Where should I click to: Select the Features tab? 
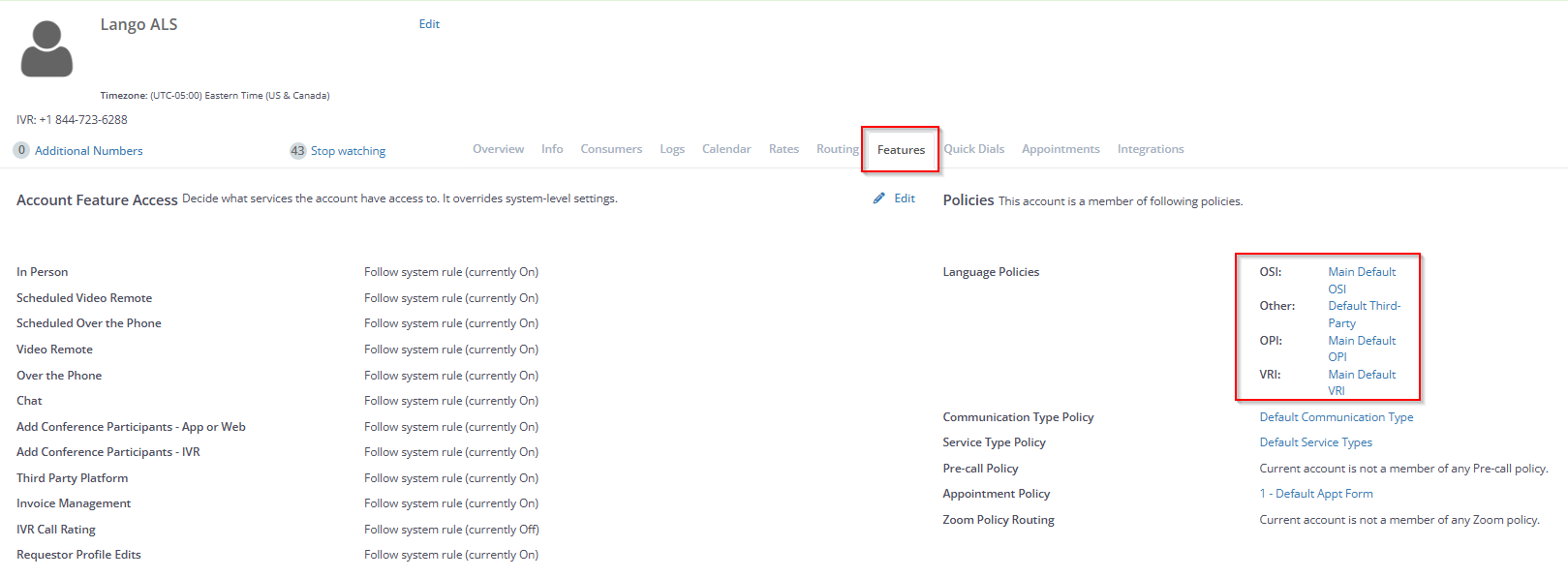901,150
